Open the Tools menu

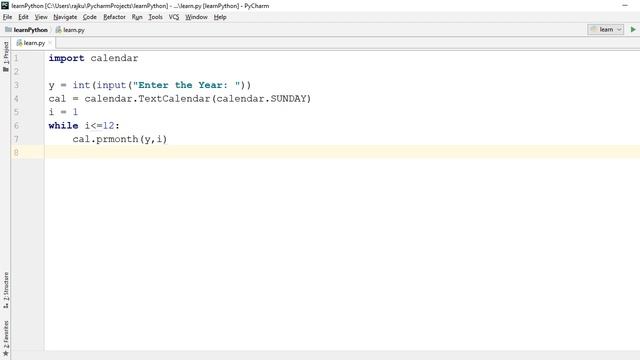tap(155, 17)
